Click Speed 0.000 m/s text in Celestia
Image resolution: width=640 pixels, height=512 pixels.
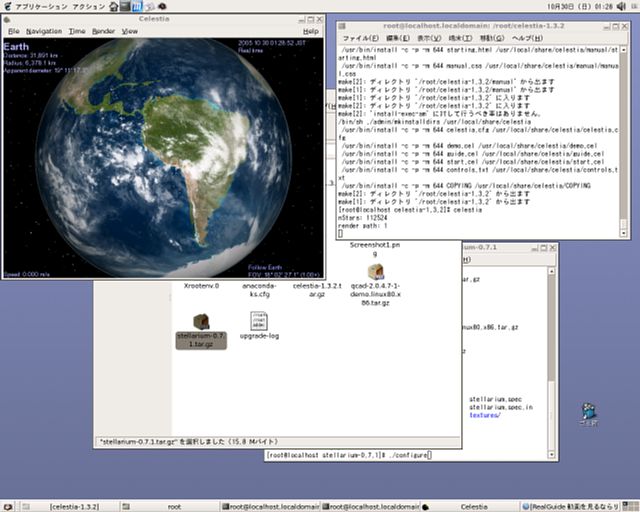[27, 274]
